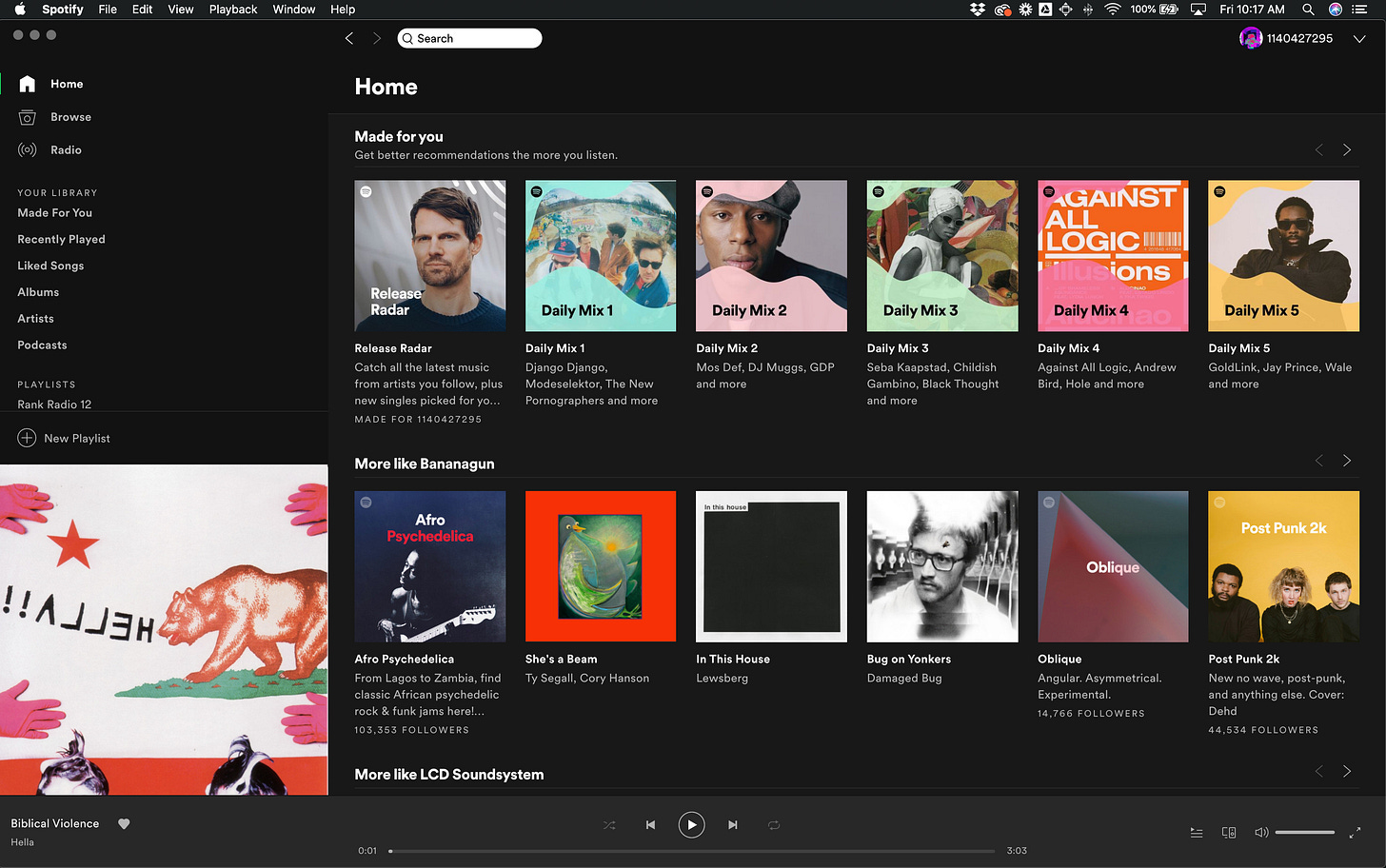Mute the volume speaker icon

point(1261,833)
